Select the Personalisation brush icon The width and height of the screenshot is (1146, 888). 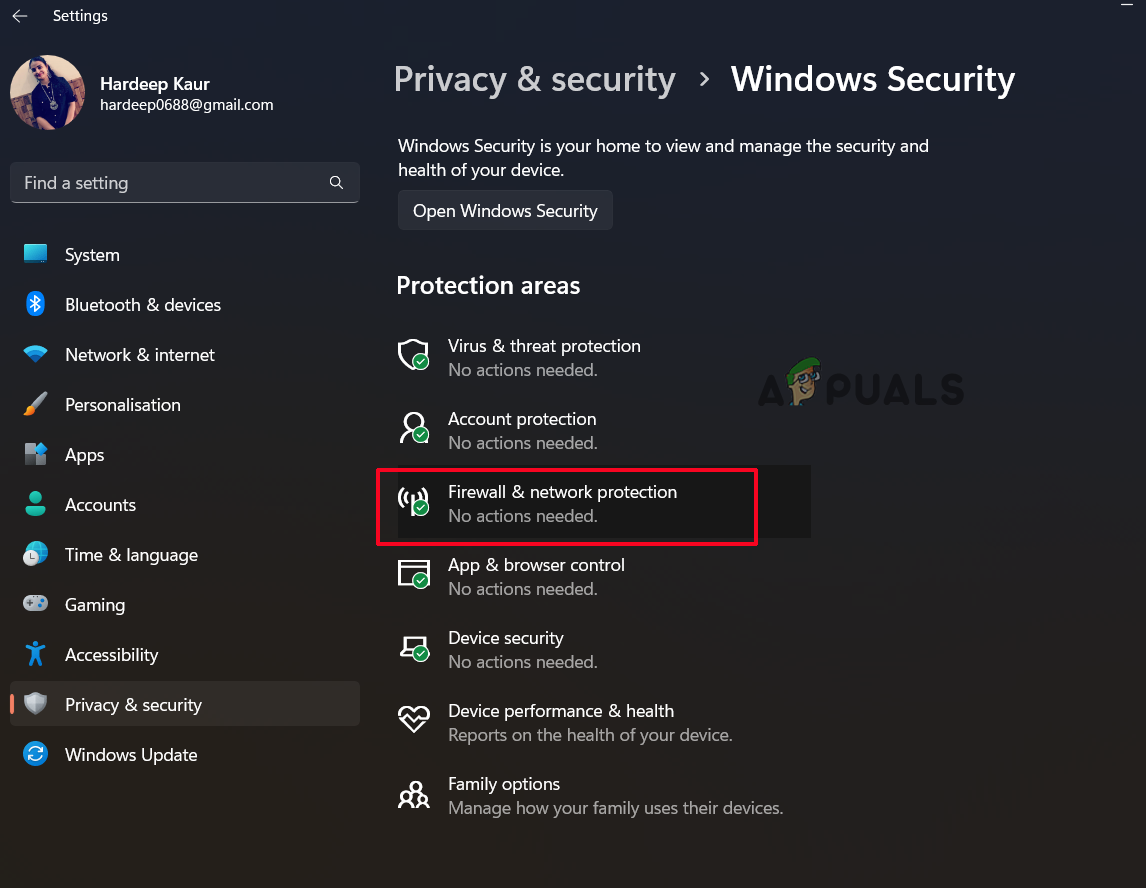[35, 404]
